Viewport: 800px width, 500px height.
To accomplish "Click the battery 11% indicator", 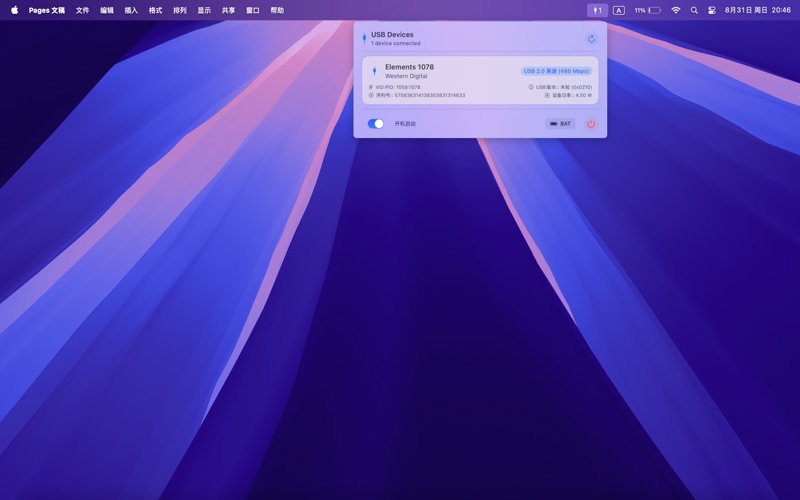I will 647,10.
